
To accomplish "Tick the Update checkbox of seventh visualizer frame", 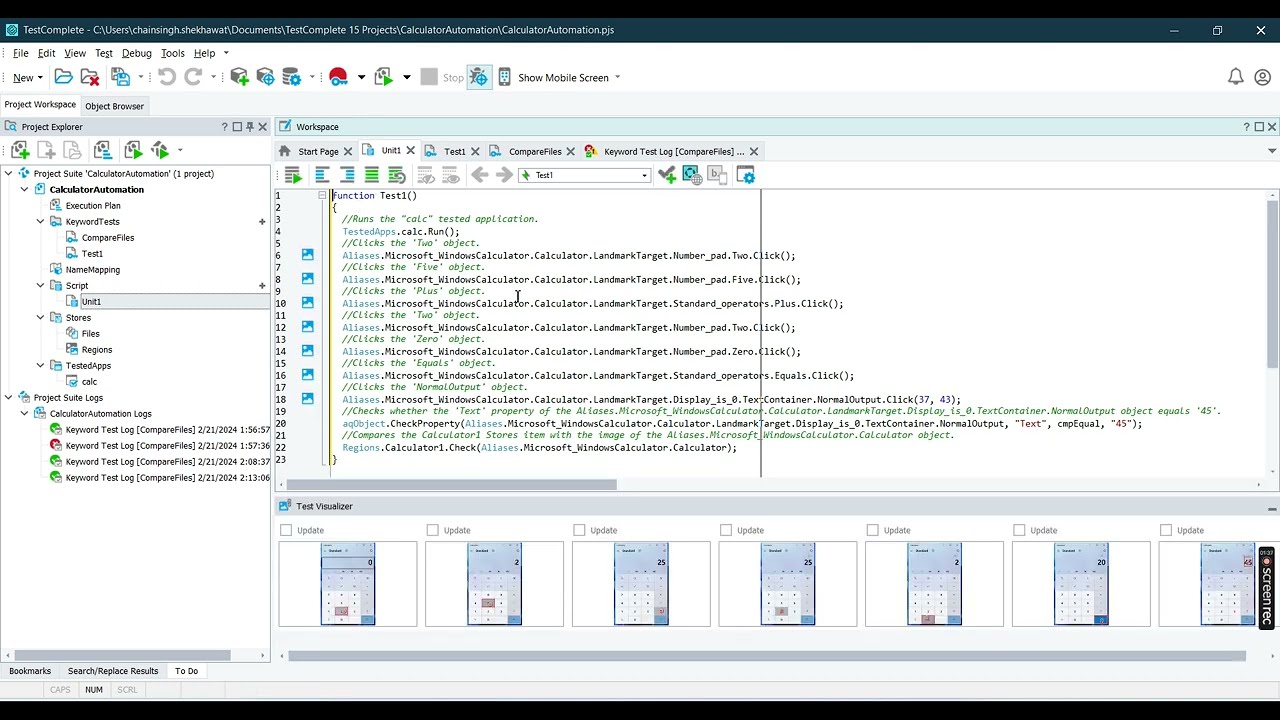I will click(x=1166, y=530).
